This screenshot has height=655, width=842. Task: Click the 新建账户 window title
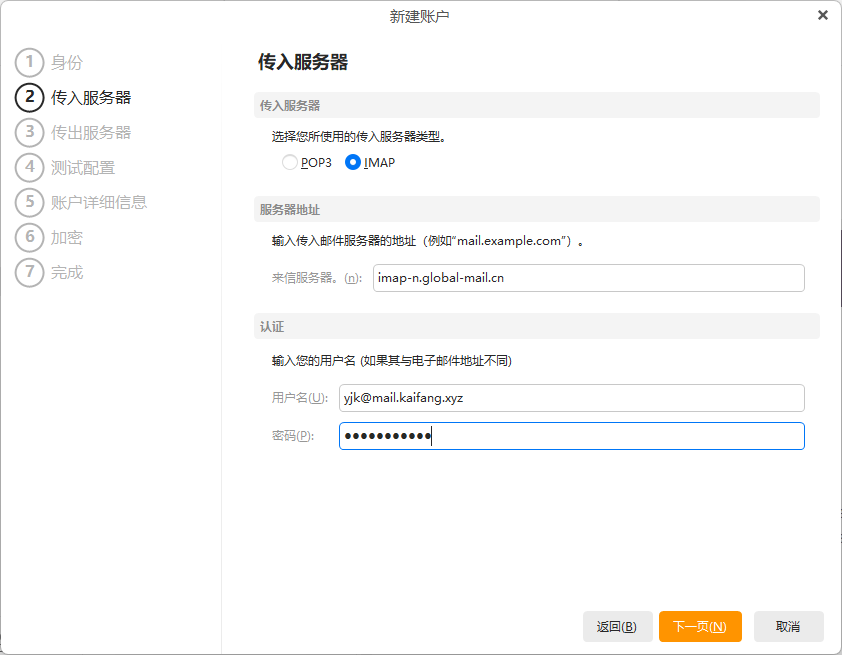(x=419, y=17)
